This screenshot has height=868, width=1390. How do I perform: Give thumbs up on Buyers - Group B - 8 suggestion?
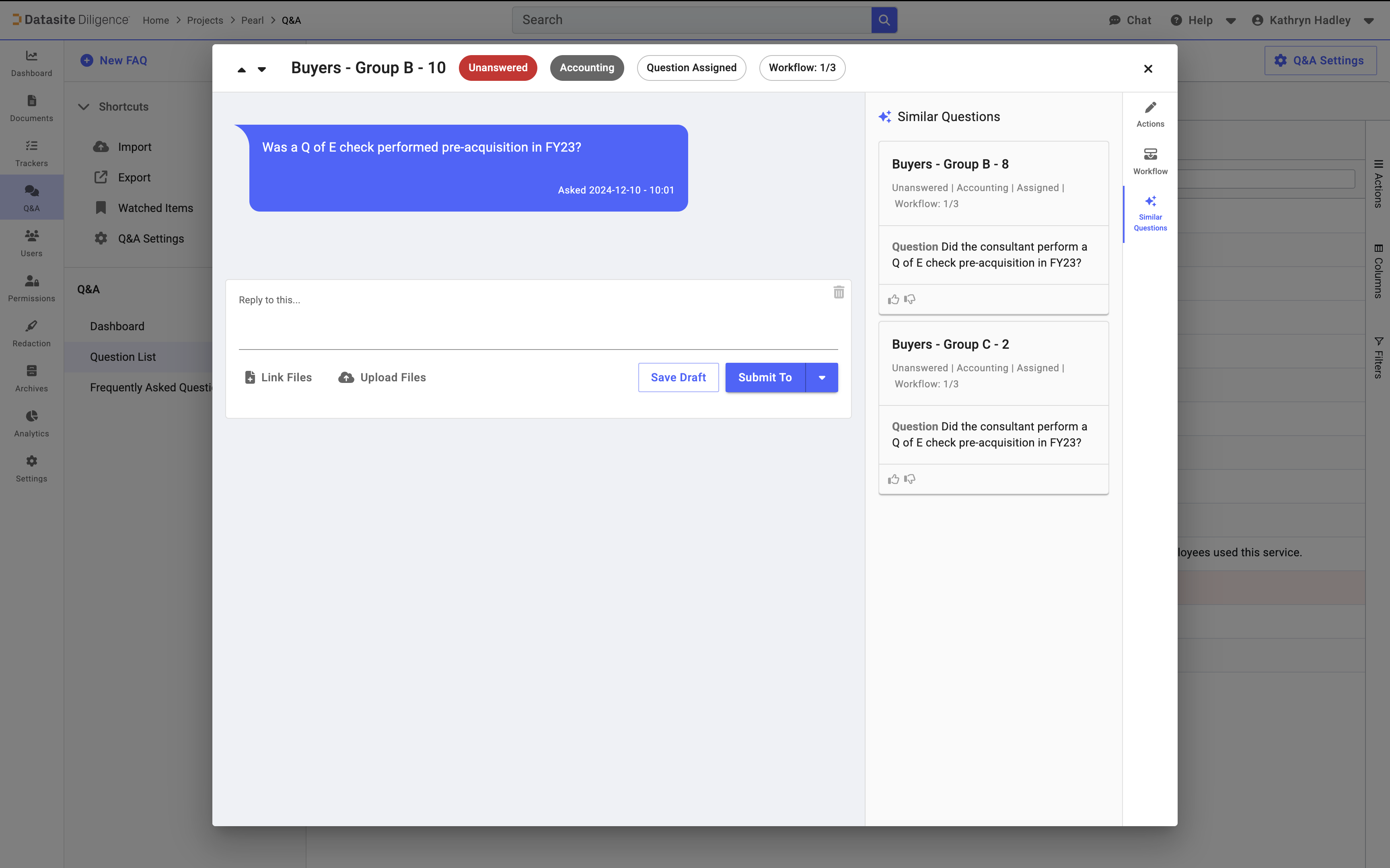[893, 298]
